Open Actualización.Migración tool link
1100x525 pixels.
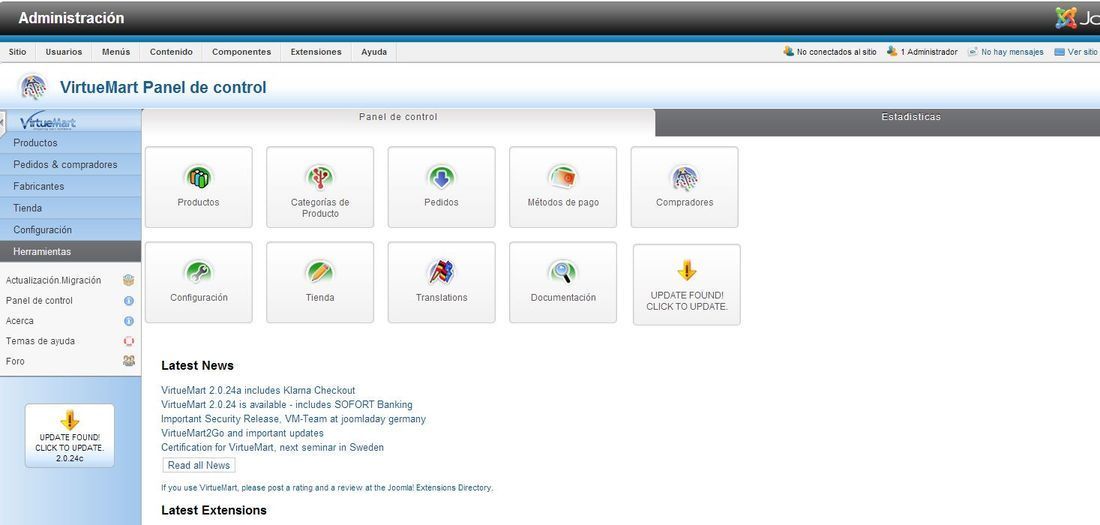(53, 281)
